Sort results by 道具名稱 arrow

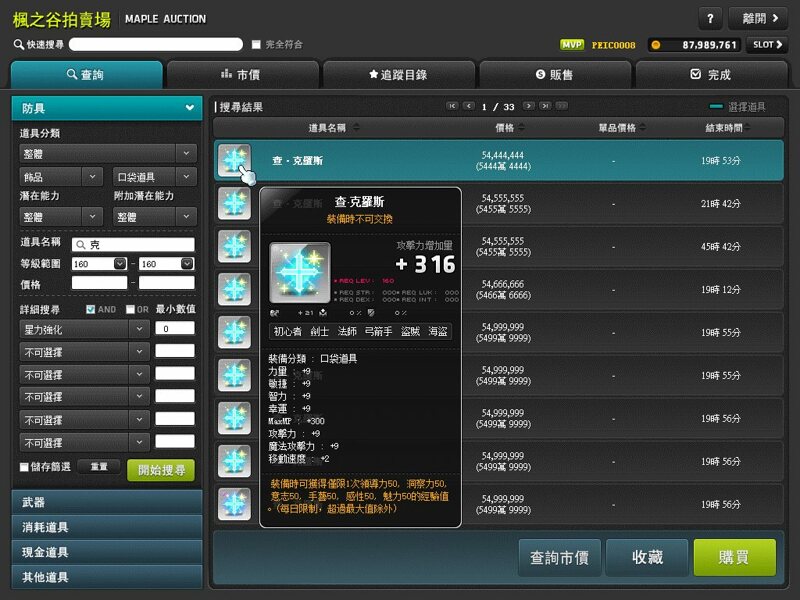[x=356, y=127]
